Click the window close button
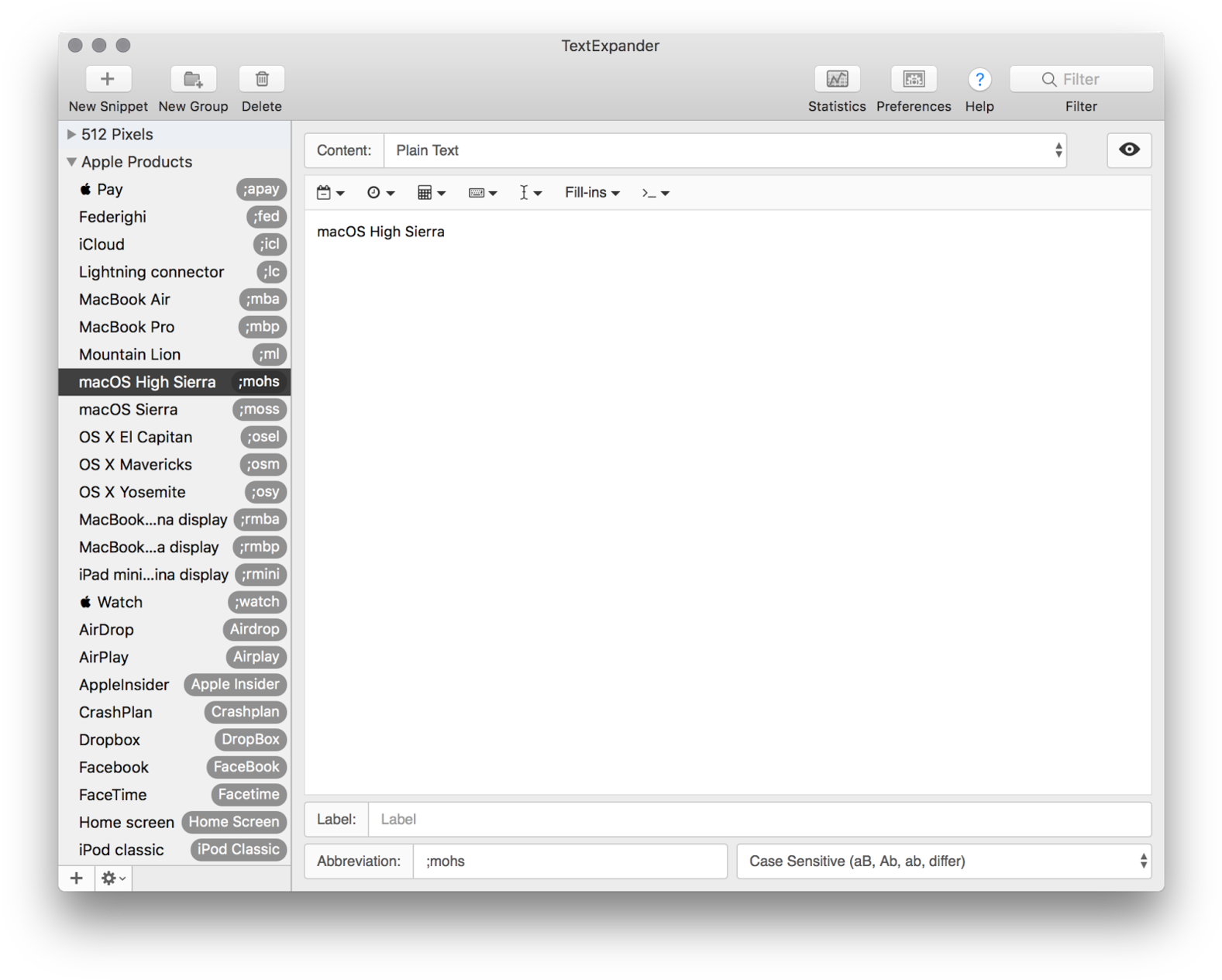This screenshot has width=1222, height=980. click(x=75, y=45)
